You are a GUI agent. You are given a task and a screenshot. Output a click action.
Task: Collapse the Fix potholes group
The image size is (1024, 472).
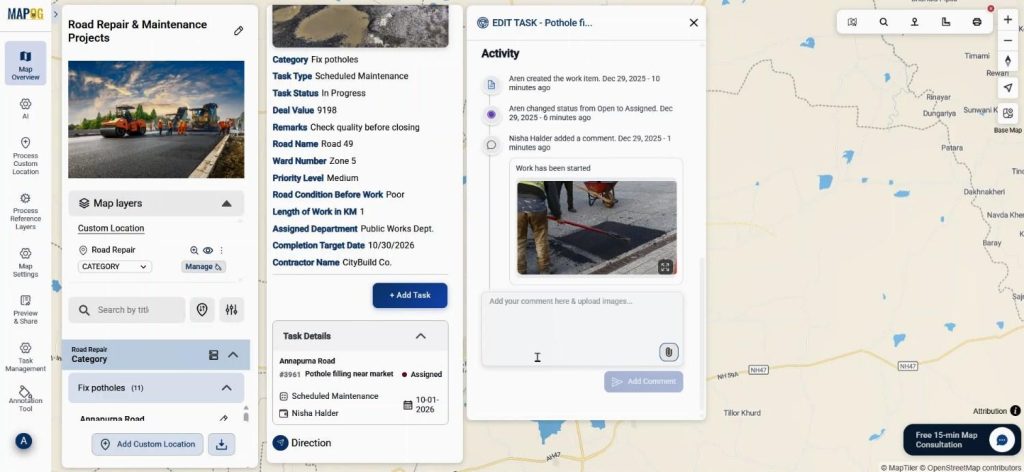tap(227, 388)
